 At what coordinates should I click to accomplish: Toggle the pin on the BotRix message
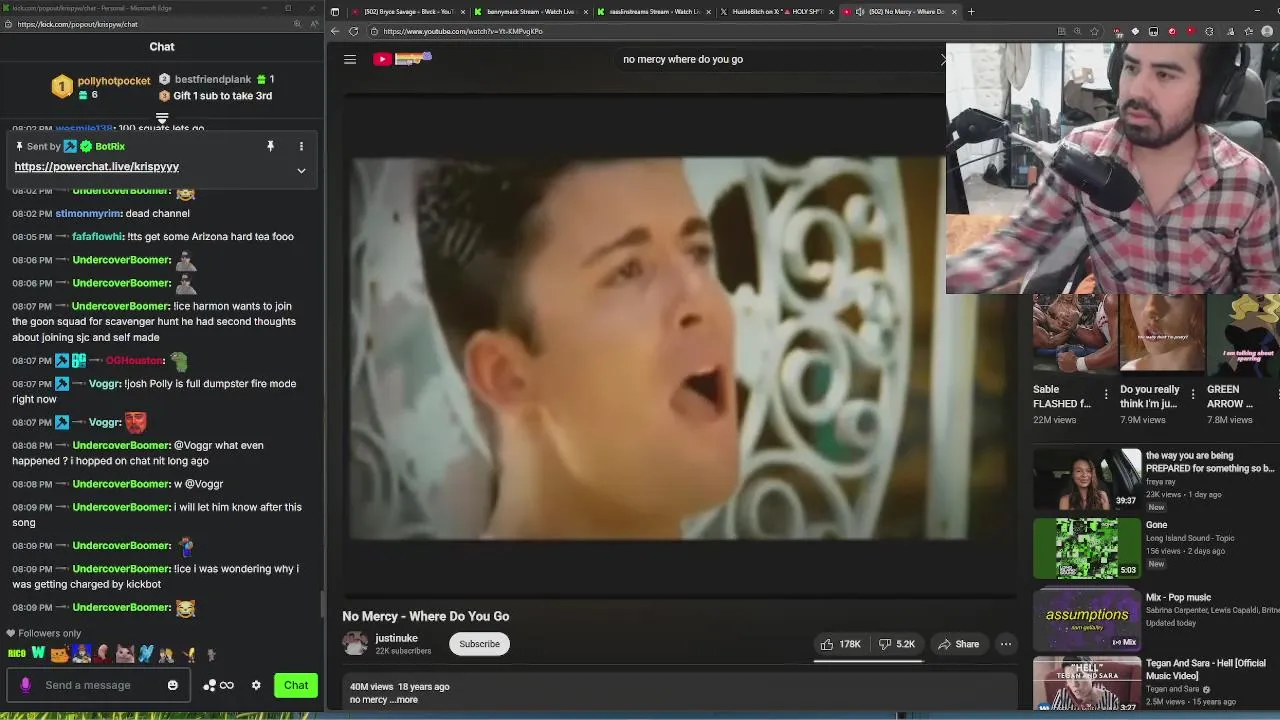tap(270, 146)
